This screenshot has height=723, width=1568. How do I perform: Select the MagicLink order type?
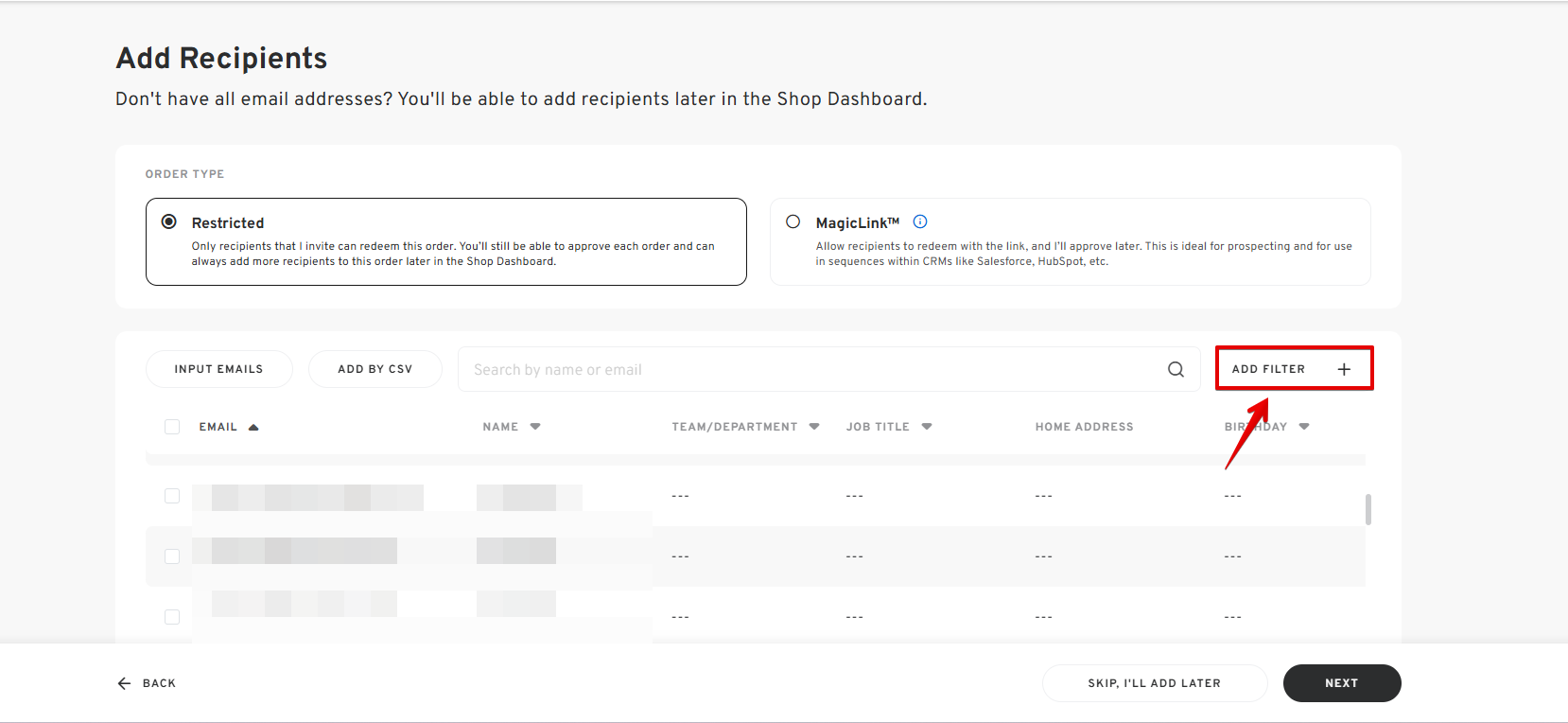pos(793,221)
